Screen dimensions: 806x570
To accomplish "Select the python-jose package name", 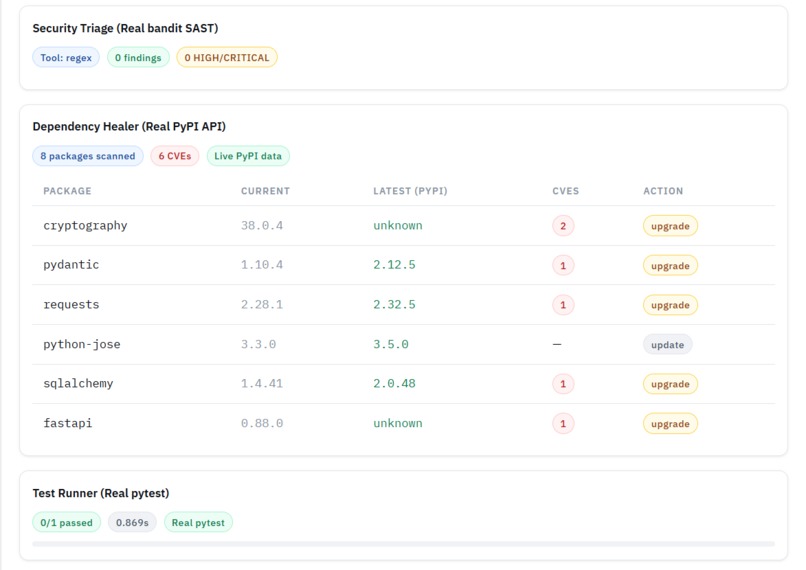I will (82, 344).
